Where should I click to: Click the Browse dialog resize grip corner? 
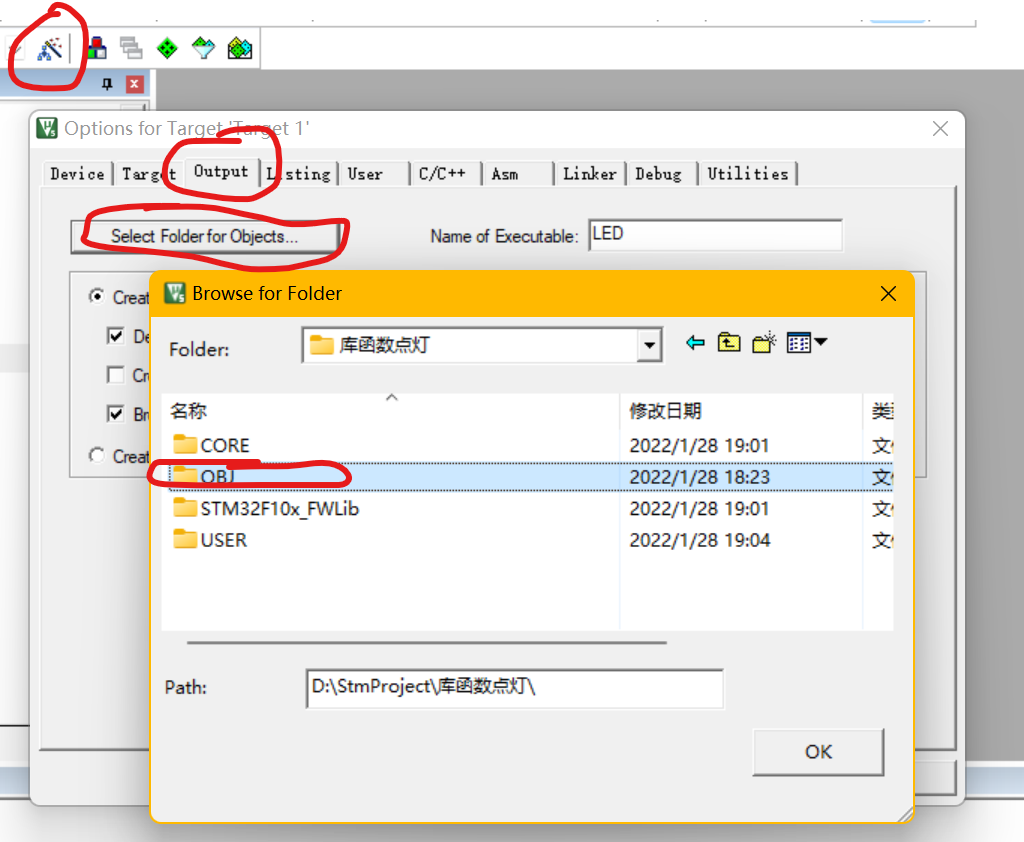pos(905,814)
